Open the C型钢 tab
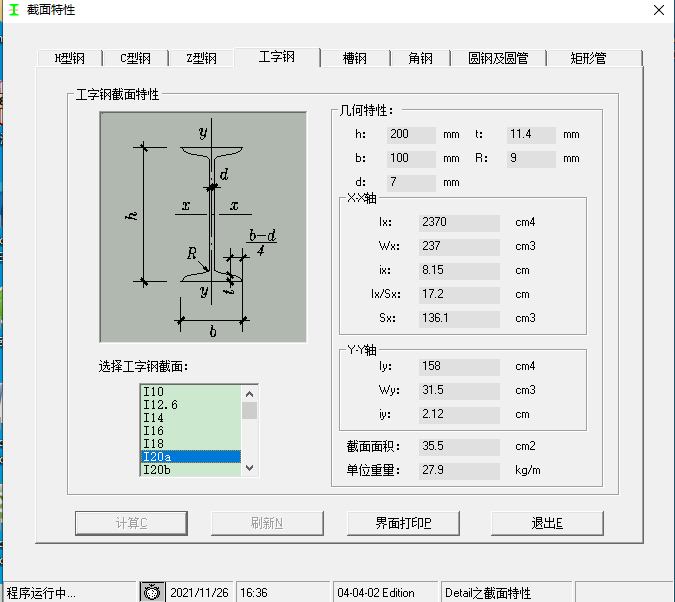 [x=136, y=58]
